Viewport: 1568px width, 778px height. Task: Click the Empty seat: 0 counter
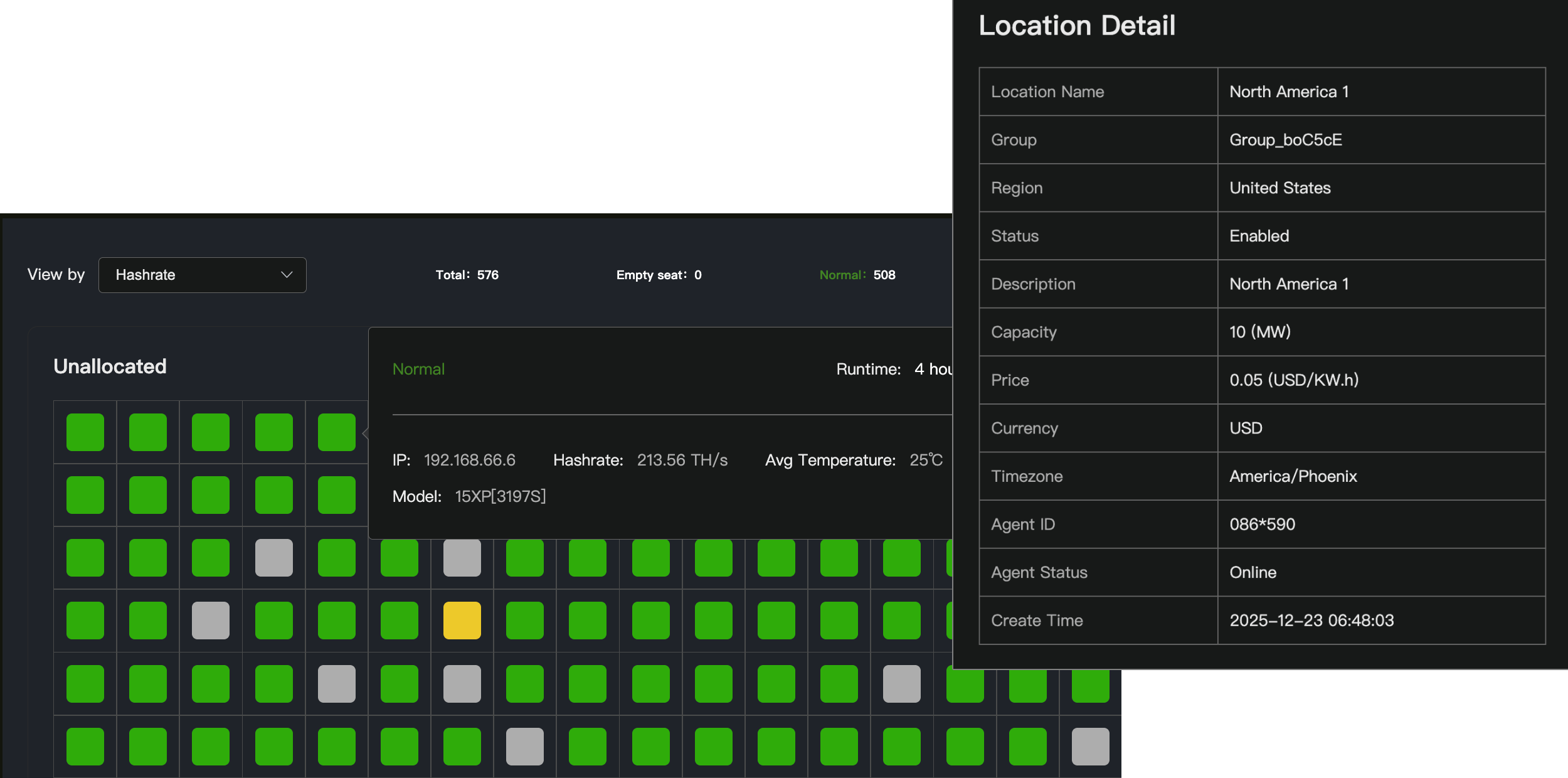659,275
